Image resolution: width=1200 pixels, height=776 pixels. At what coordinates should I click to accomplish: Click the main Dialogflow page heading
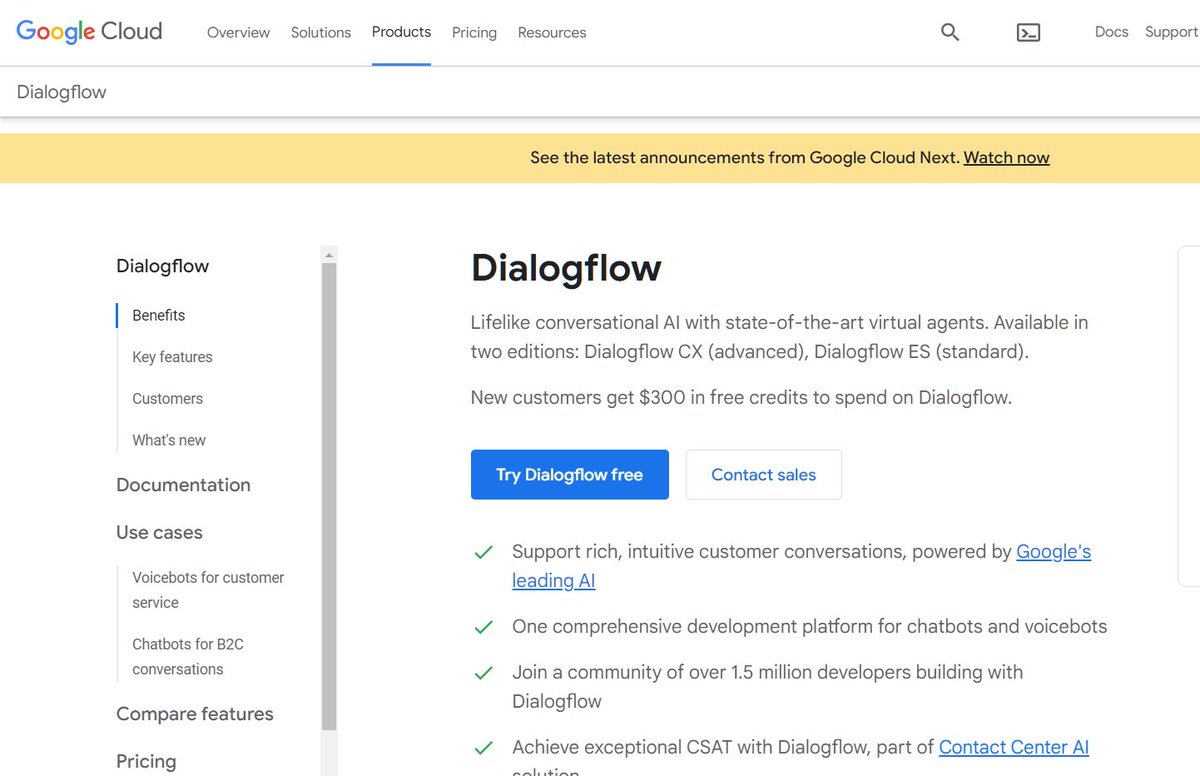point(566,268)
